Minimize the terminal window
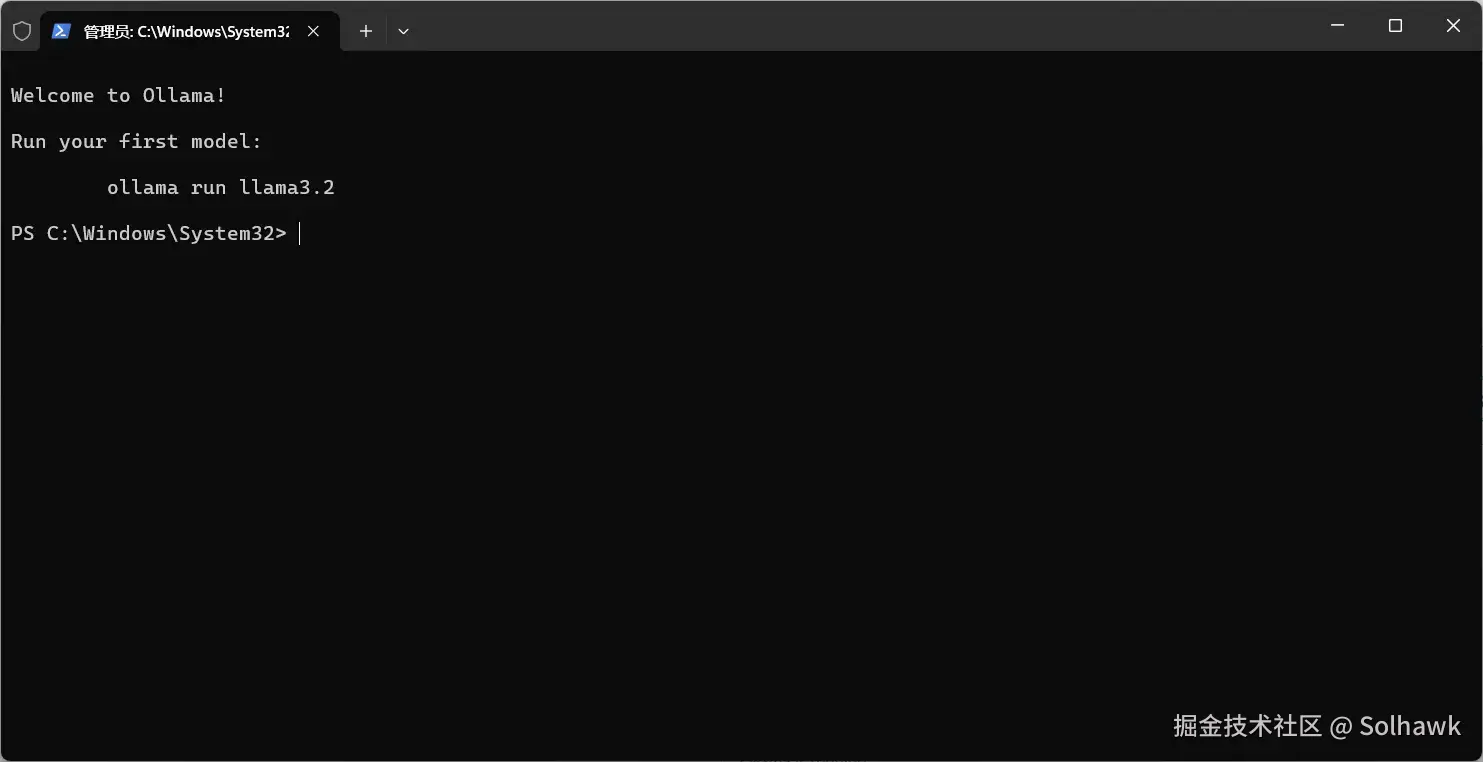 [1338, 26]
